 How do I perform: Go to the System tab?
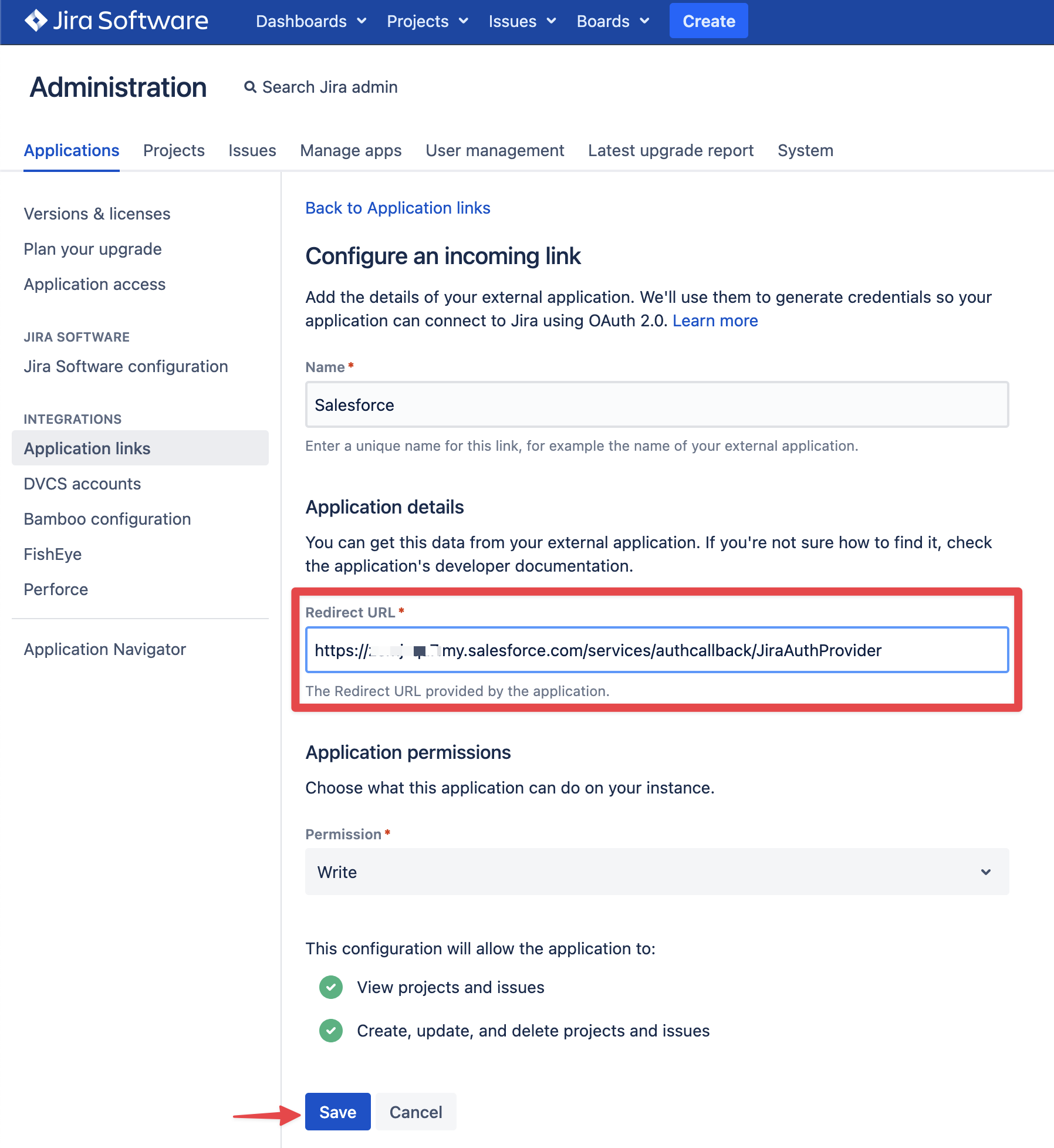pyautogui.click(x=805, y=151)
